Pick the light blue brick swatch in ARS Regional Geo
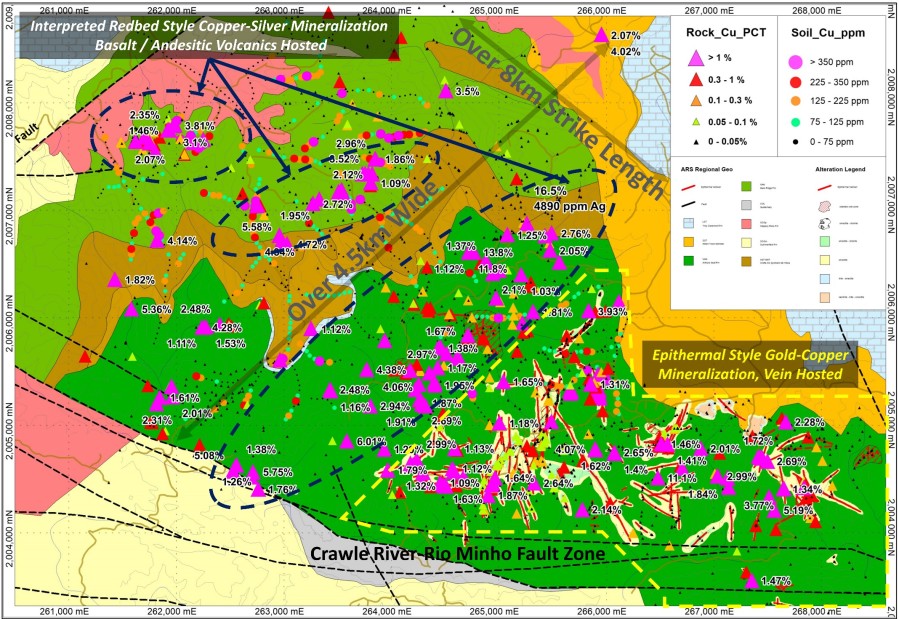Image resolution: width=899 pixels, height=619 pixels. tap(689, 224)
